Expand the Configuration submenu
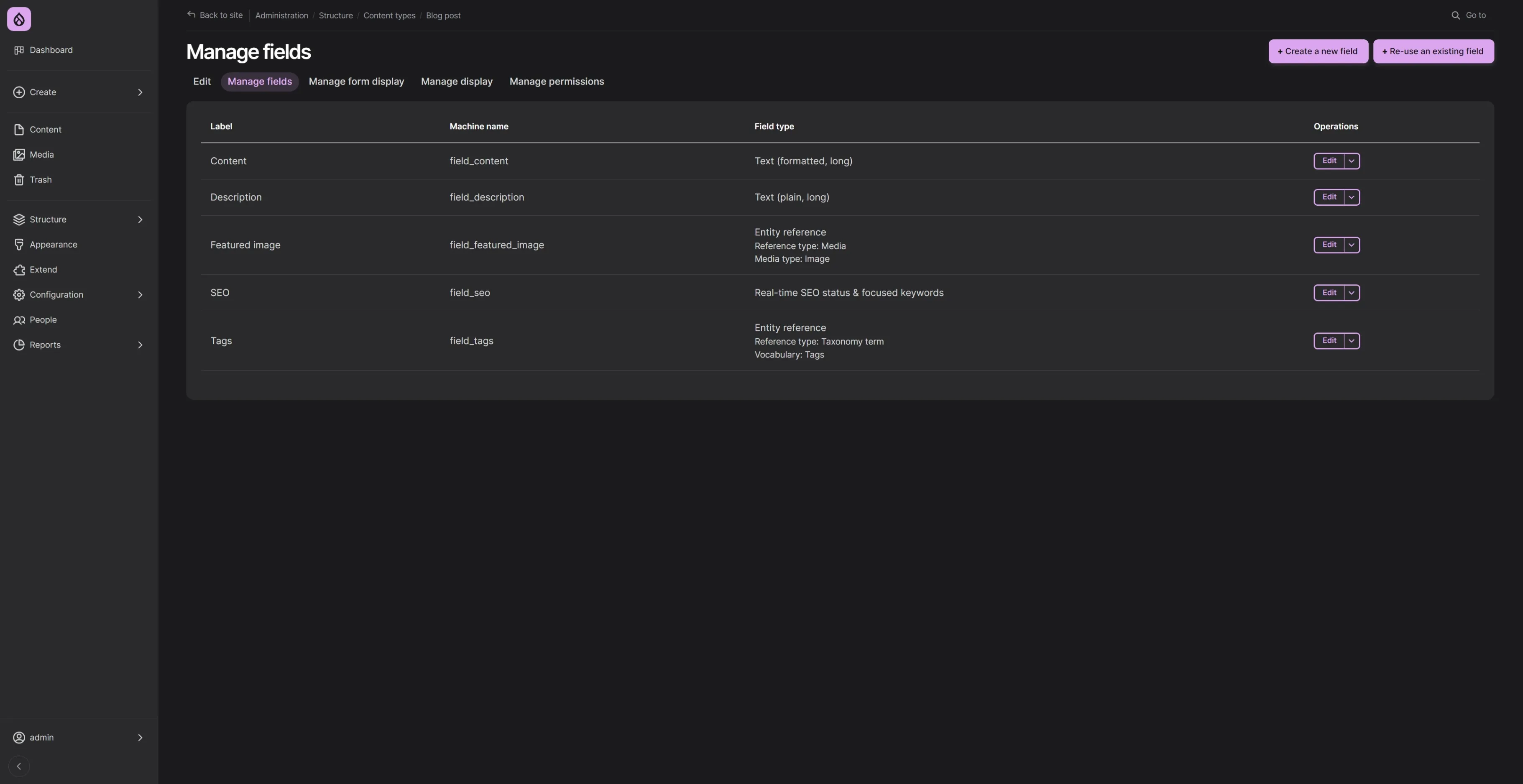Image resolution: width=1523 pixels, height=784 pixels. click(140, 295)
